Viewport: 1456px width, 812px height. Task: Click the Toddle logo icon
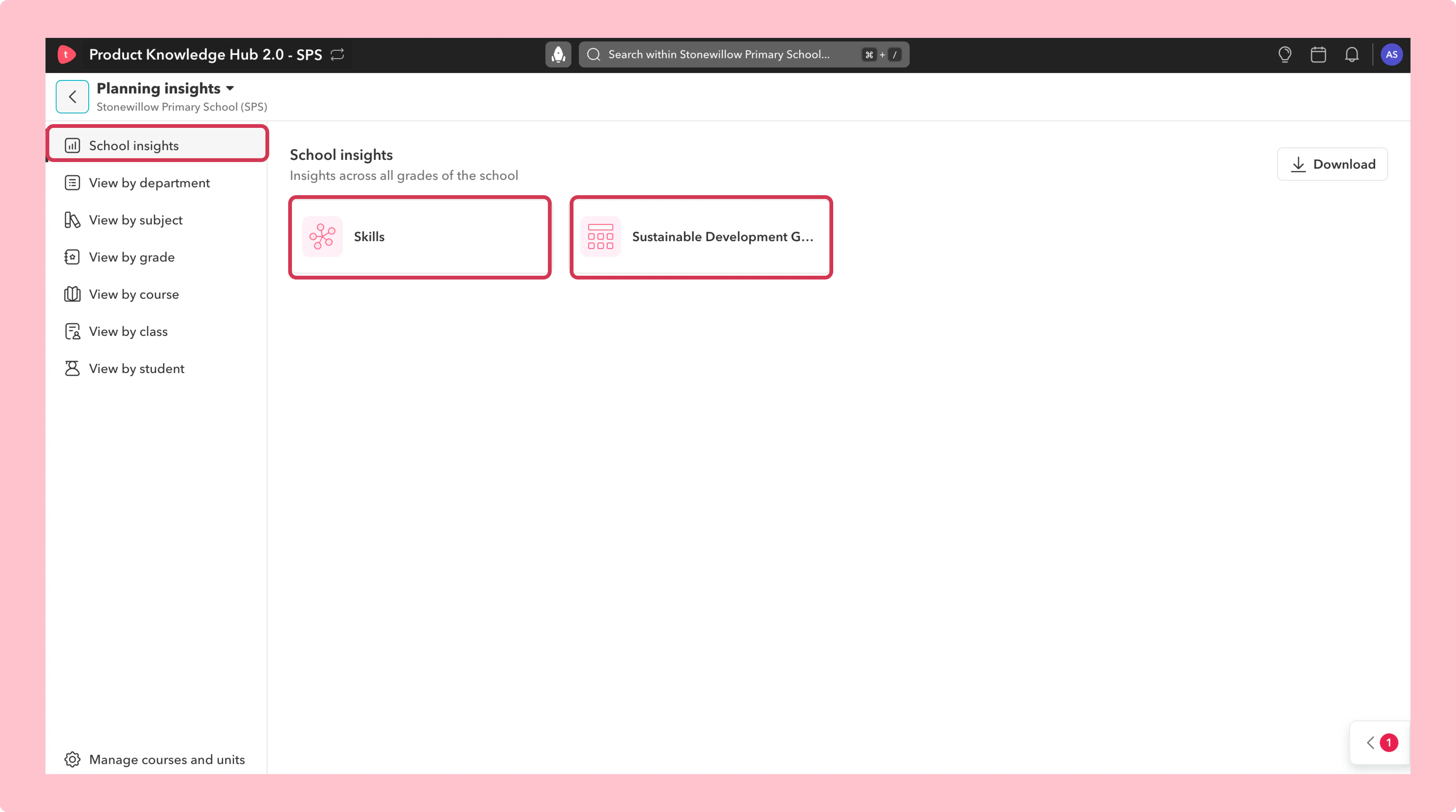click(x=66, y=54)
